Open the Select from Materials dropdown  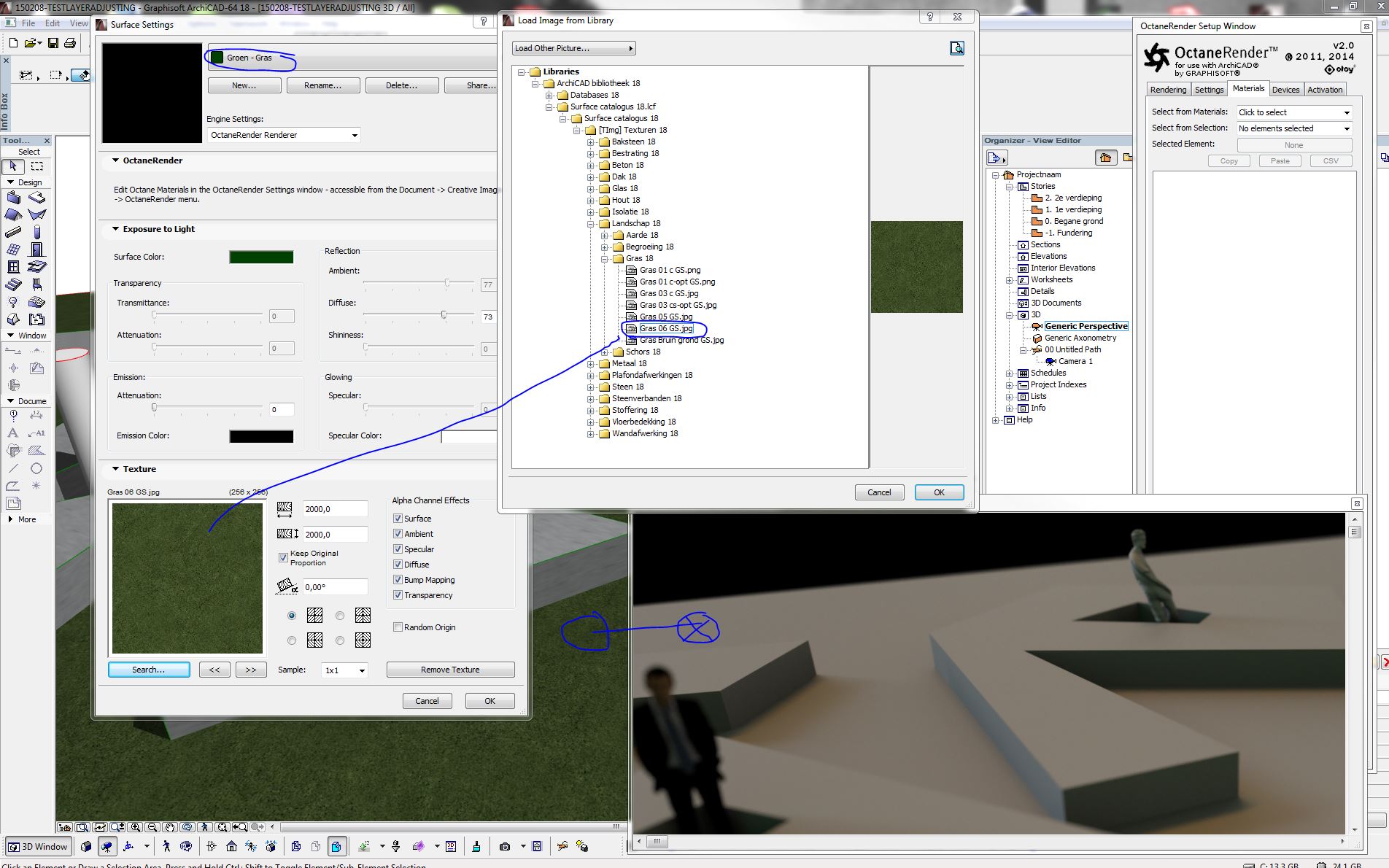tap(1294, 112)
